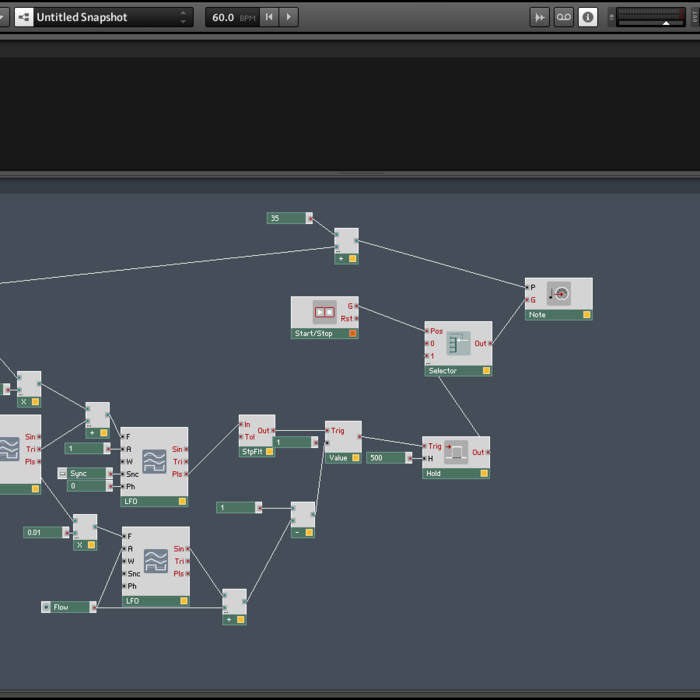Click the output level meter
The image size is (700, 700).
pos(653,17)
